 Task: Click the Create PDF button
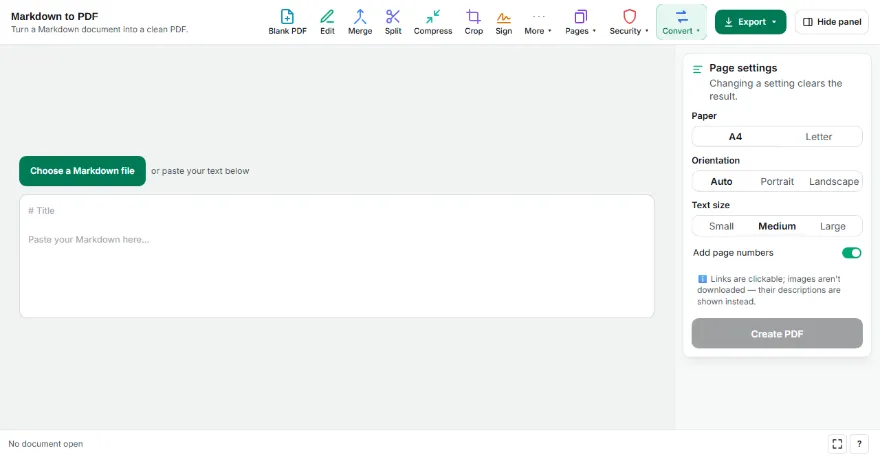(777, 333)
